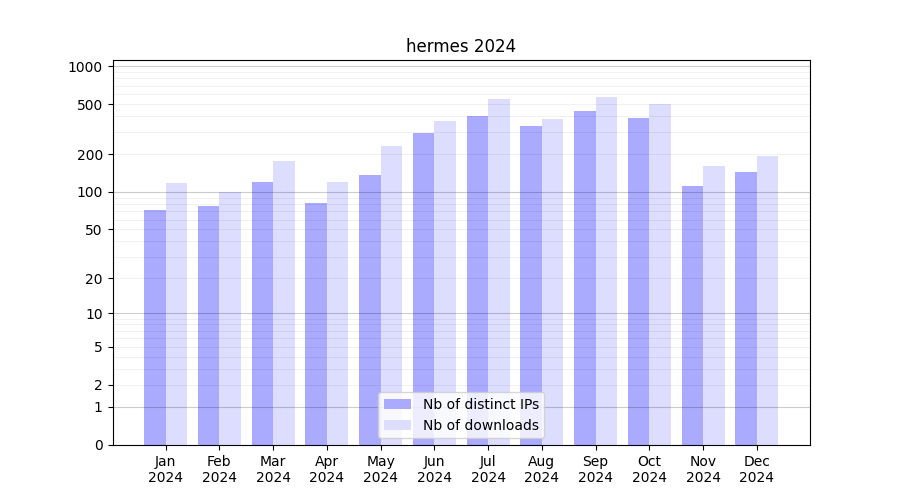The image size is (900, 500).
Task: Click the light 'Nb of downloads' legend swatch
Action: coord(397,425)
